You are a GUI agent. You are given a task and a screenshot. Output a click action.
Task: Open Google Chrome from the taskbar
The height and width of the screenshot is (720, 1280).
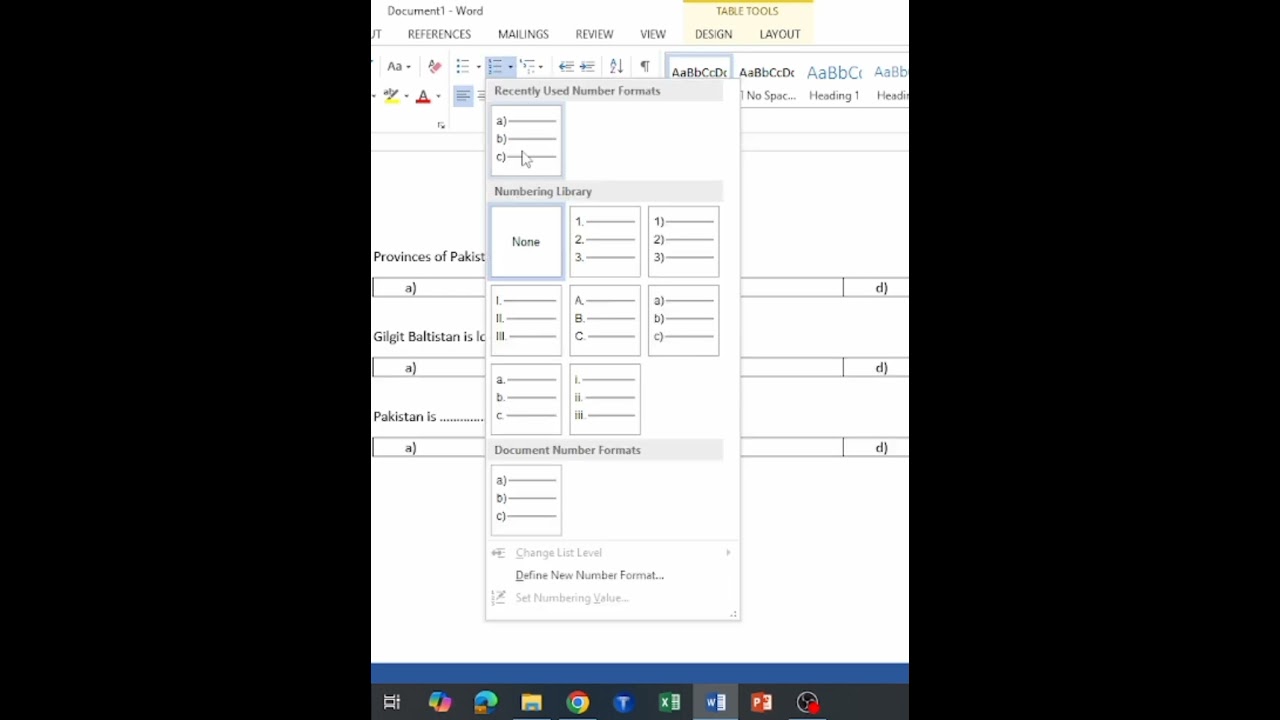click(578, 702)
